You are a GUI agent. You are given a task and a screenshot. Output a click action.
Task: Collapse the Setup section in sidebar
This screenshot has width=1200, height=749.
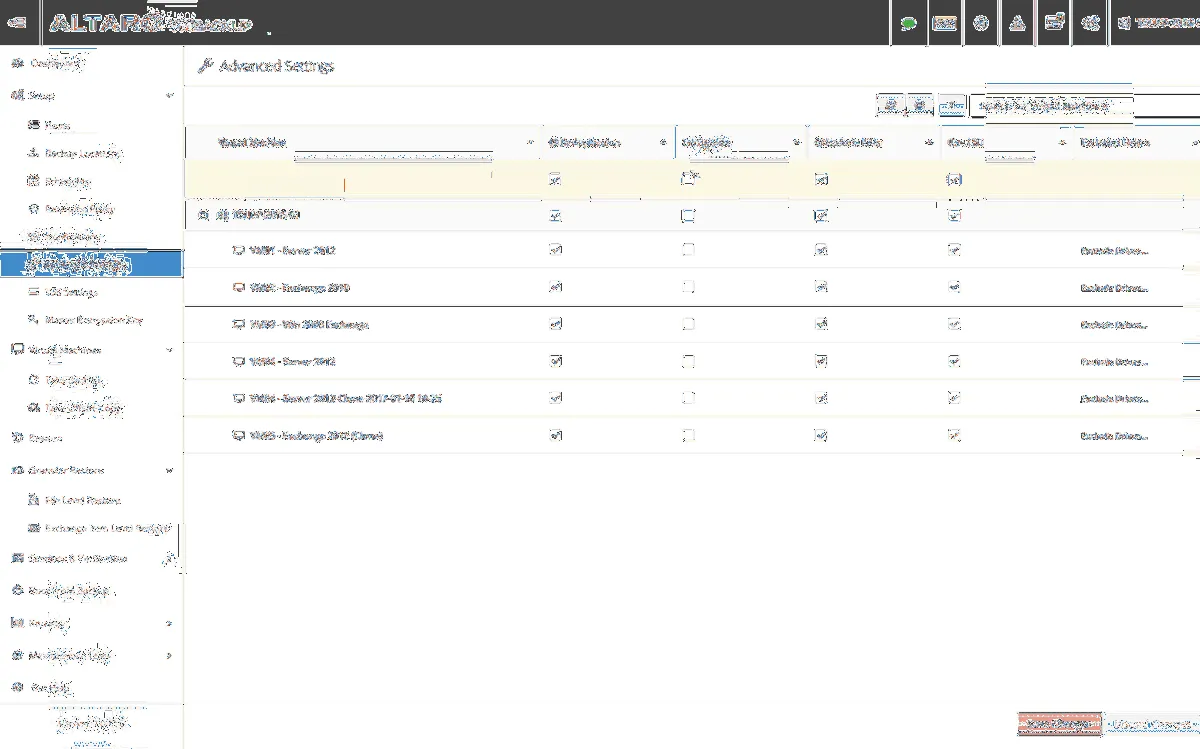169,96
